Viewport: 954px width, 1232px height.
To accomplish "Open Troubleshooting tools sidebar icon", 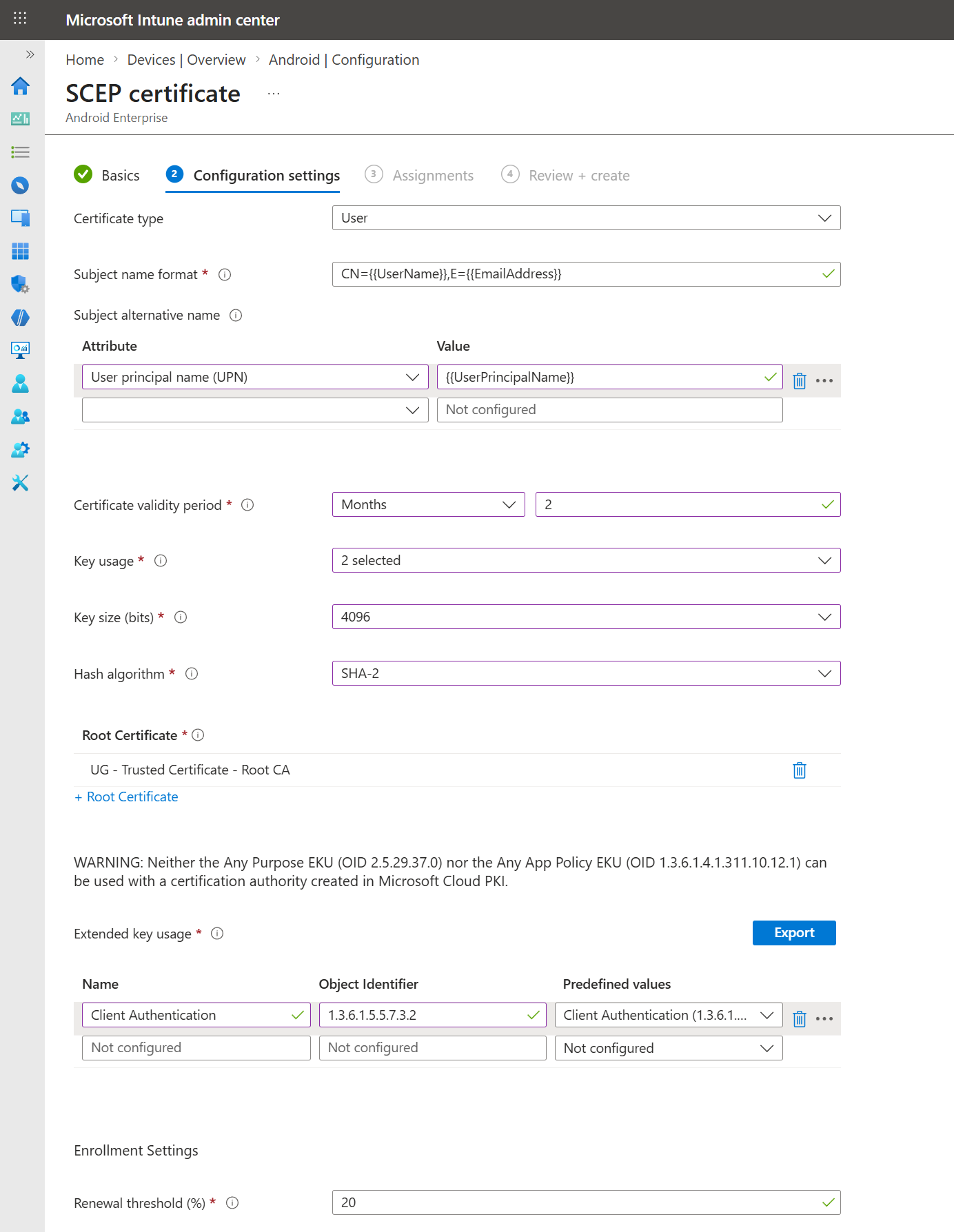I will 21,482.
